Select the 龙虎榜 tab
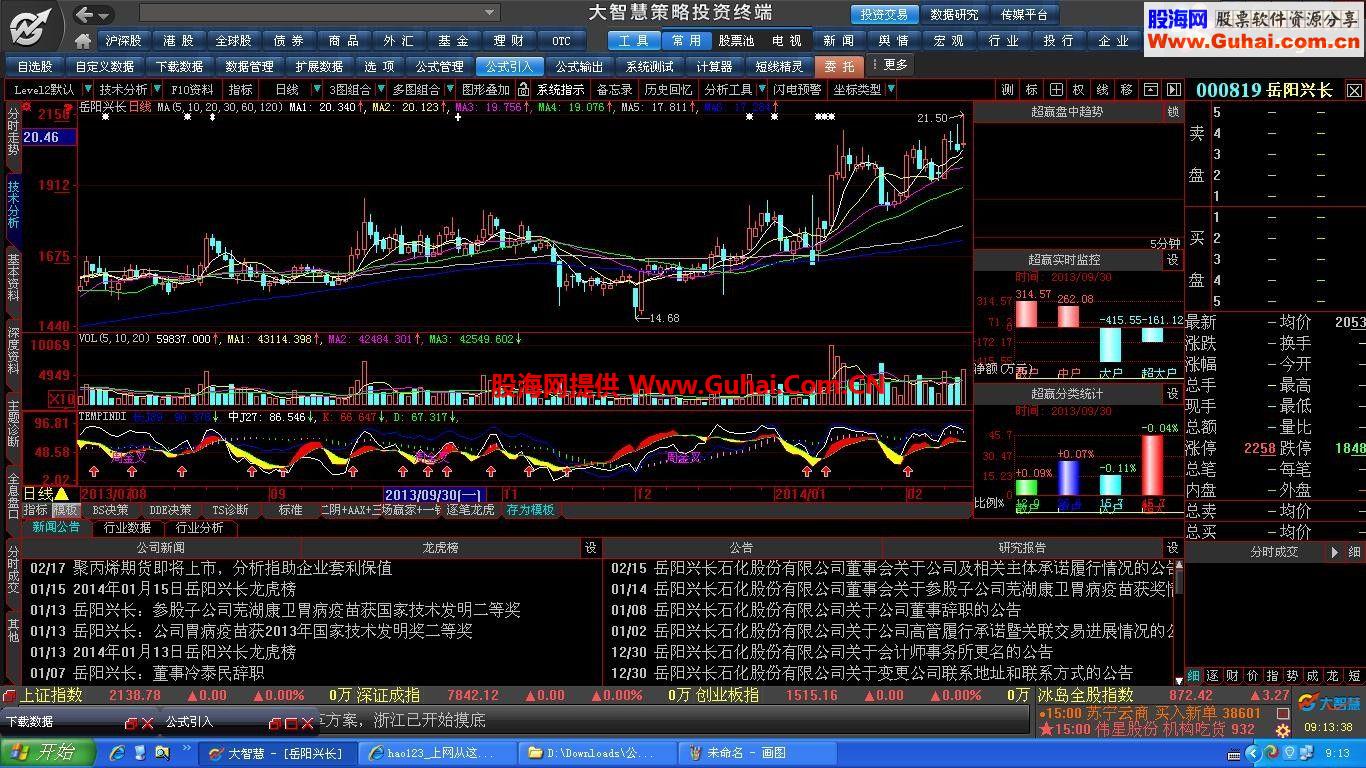 pyautogui.click(x=440, y=548)
